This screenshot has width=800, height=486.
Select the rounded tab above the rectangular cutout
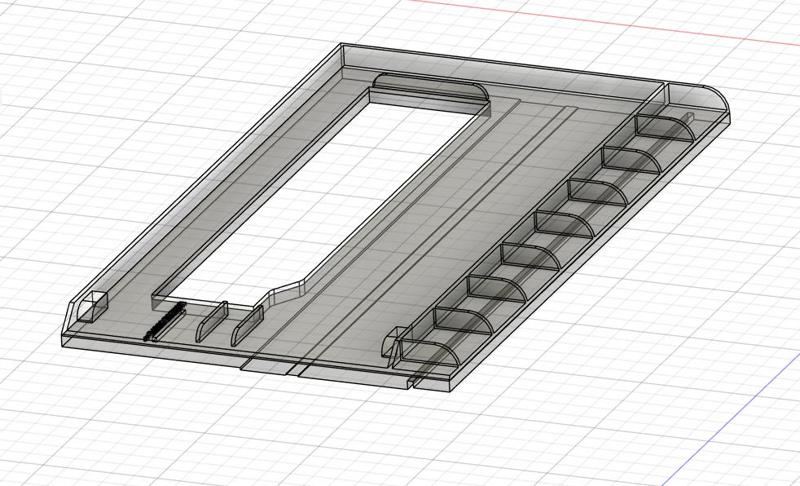click(431, 87)
